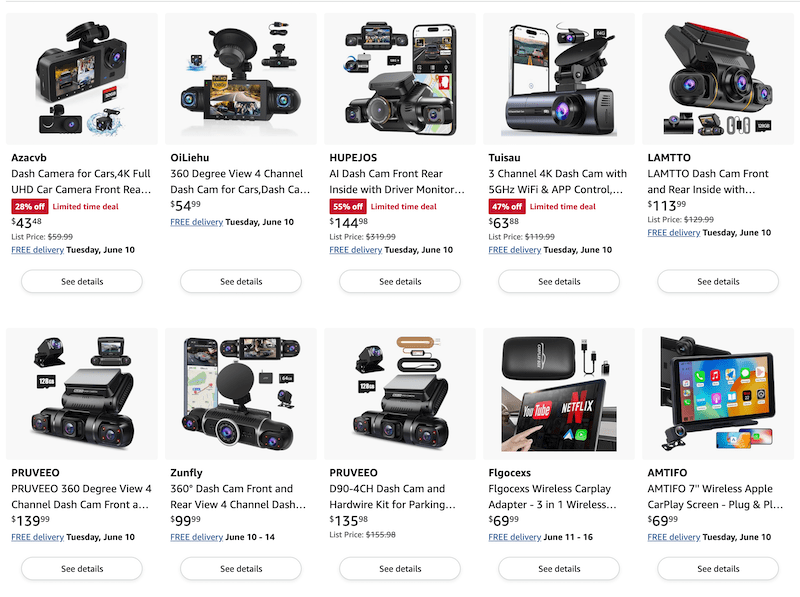Click the 28% off badge on Azacvb
Screen dimensions: 800x597
click(x=30, y=207)
